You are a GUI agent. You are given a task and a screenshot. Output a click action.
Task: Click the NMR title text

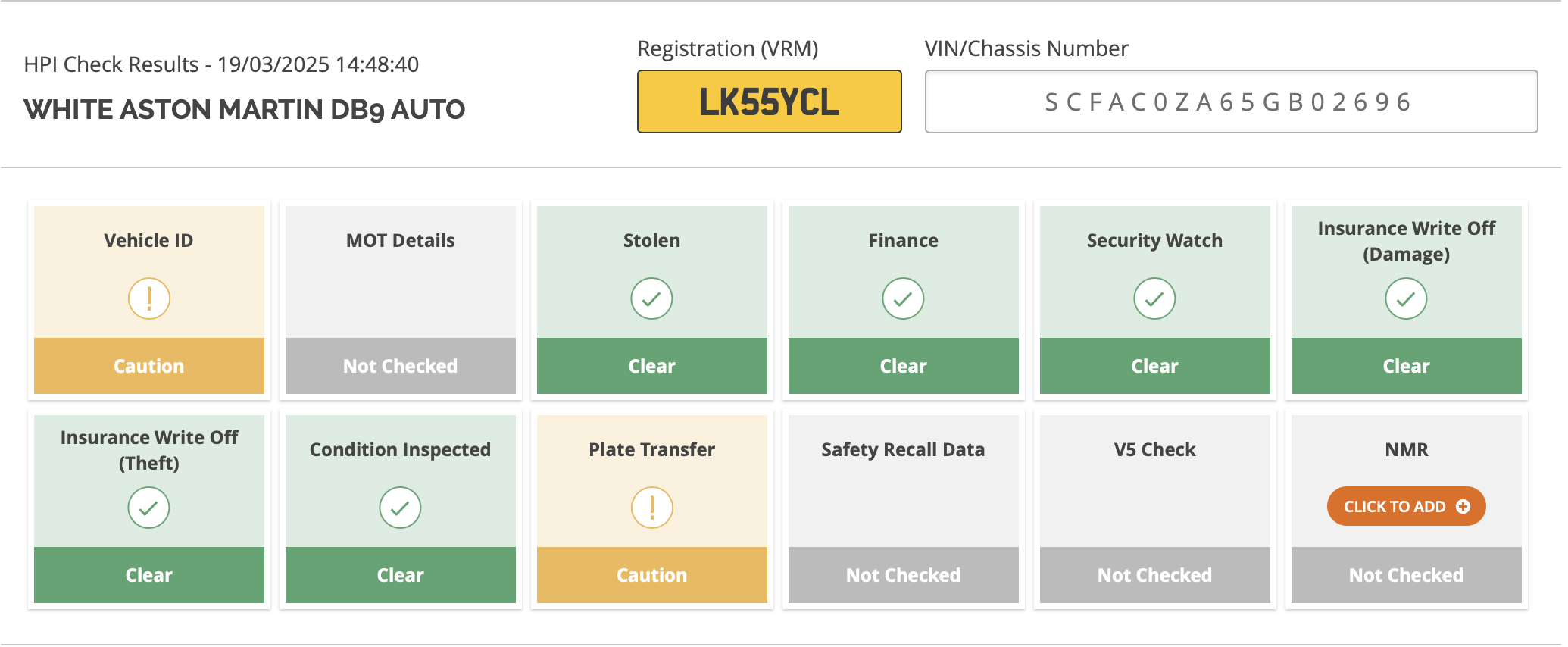point(1407,450)
